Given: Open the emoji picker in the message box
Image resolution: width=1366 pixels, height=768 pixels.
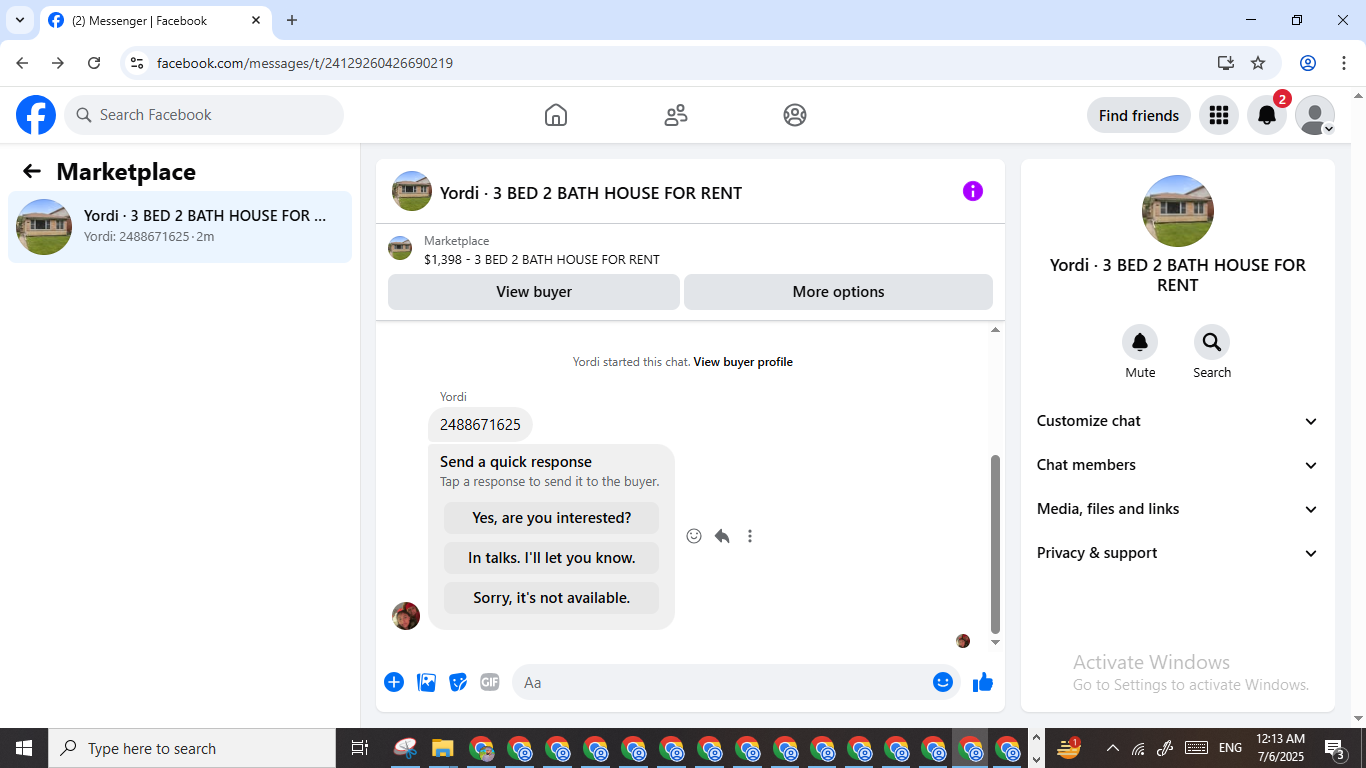Looking at the screenshot, I should point(943,682).
